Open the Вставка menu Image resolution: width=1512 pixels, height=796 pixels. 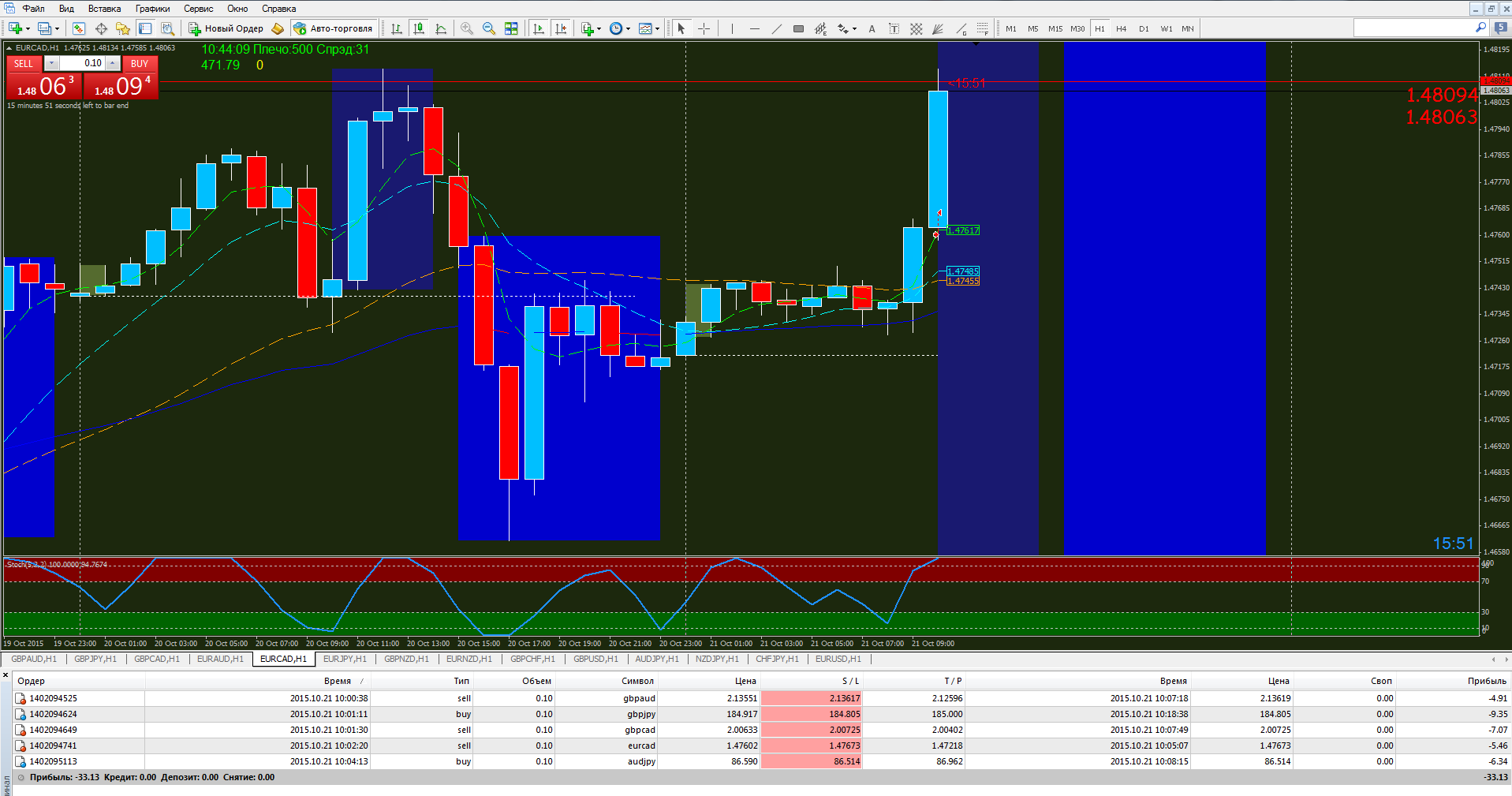104,9
